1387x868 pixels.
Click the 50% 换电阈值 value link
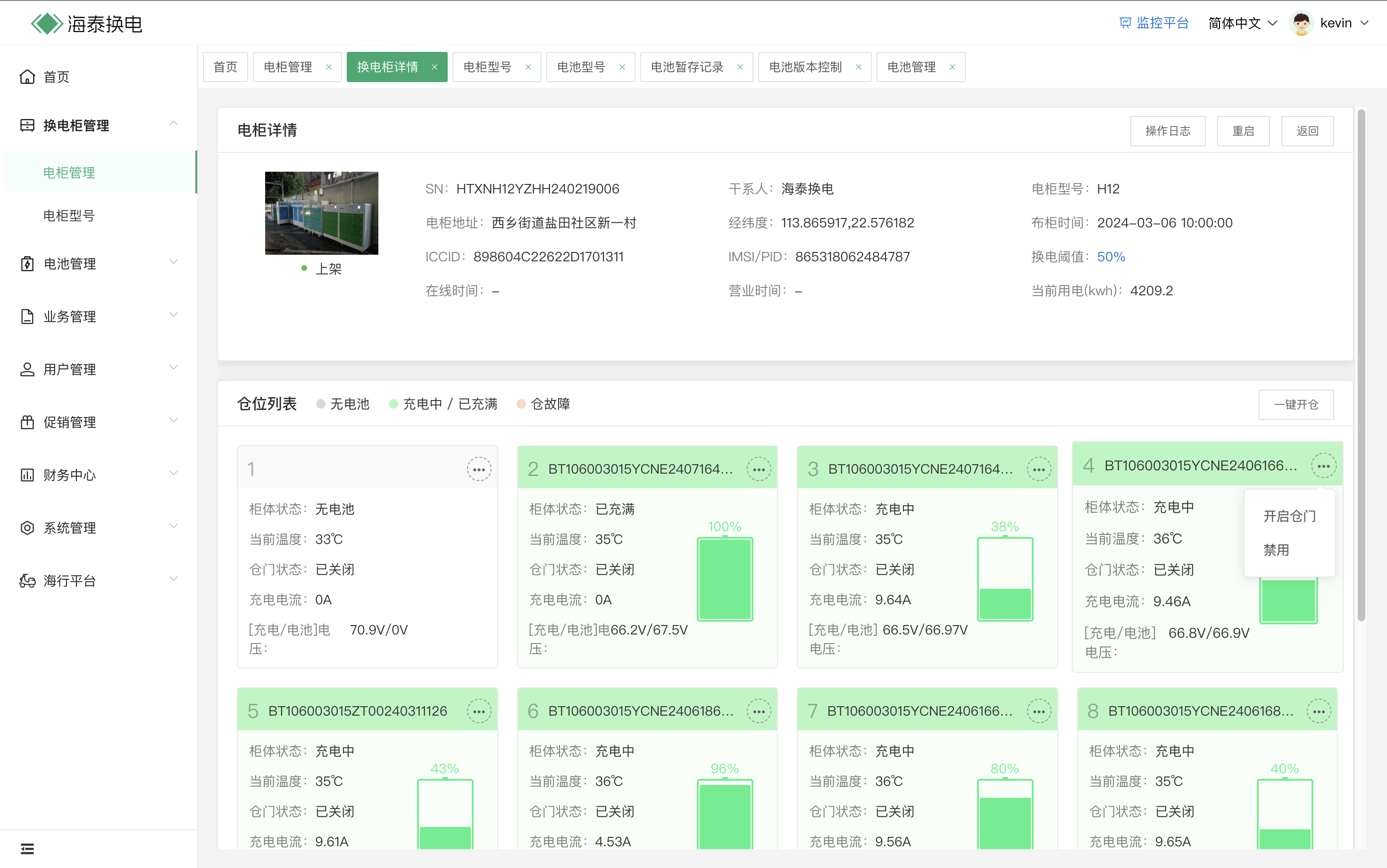[1111, 257]
